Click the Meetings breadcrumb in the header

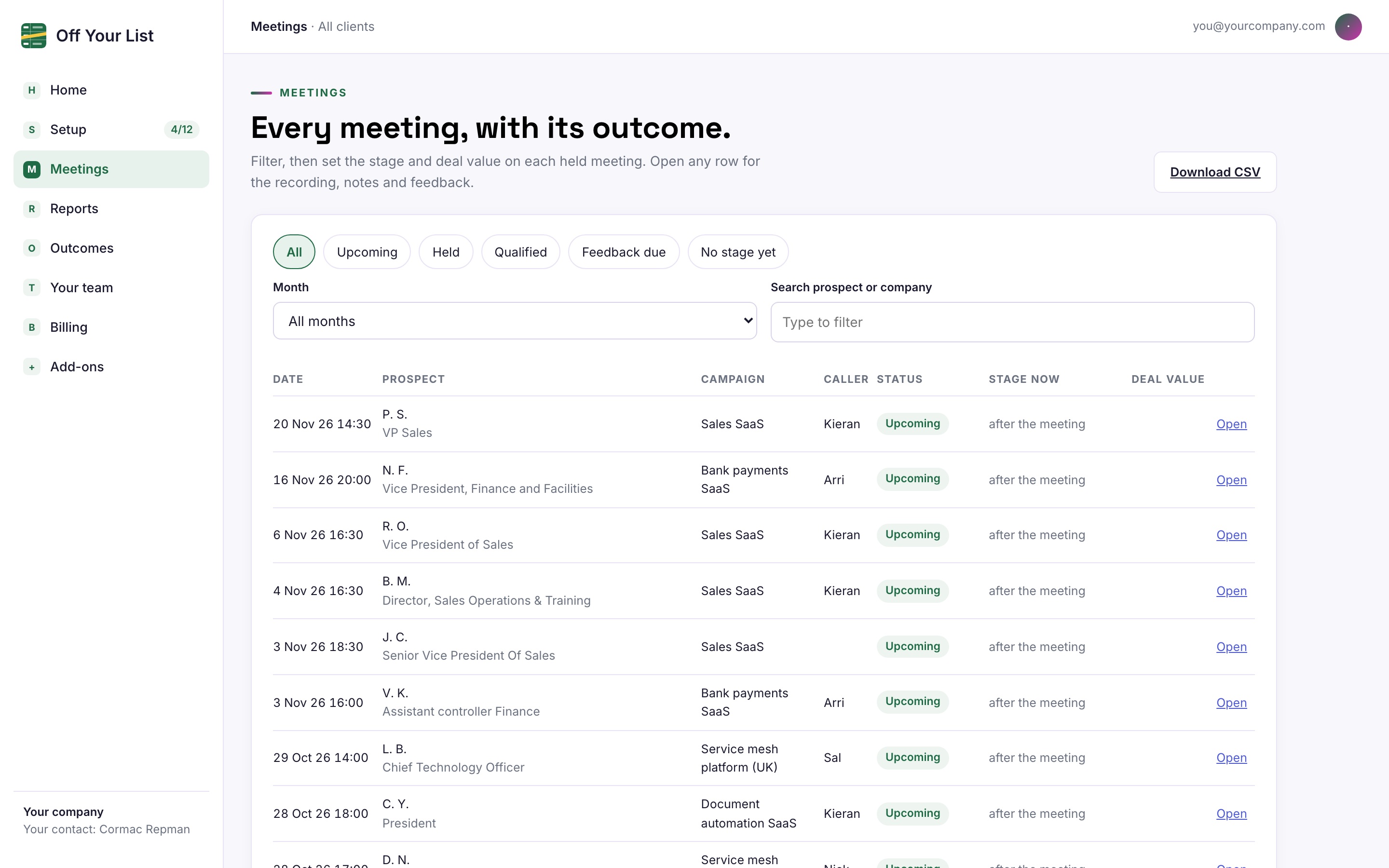[279, 27]
